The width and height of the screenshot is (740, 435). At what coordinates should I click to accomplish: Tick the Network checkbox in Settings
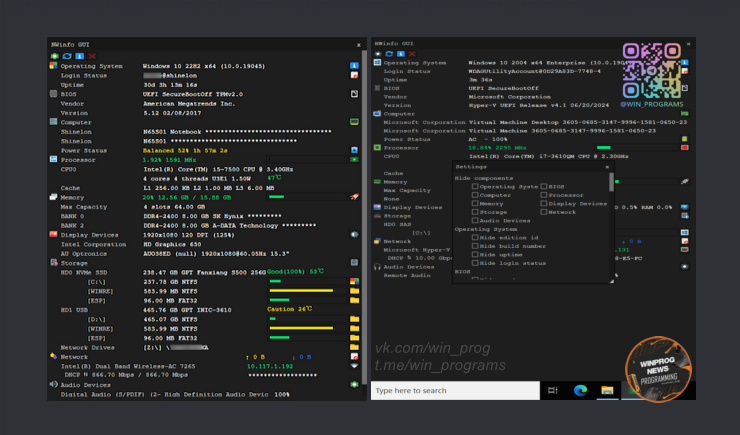point(544,212)
